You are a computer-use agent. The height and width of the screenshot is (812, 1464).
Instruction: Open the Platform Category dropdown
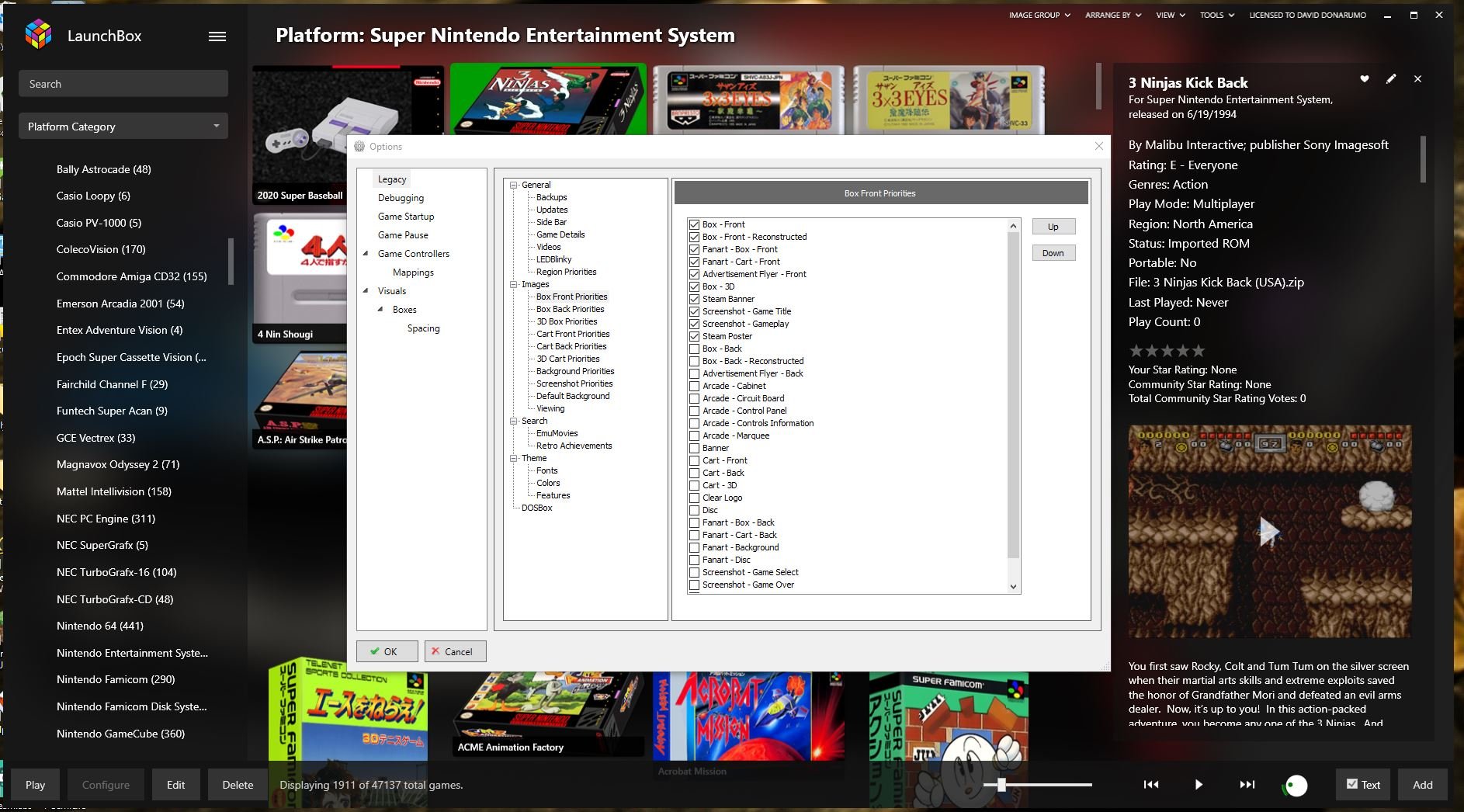[x=123, y=127]
